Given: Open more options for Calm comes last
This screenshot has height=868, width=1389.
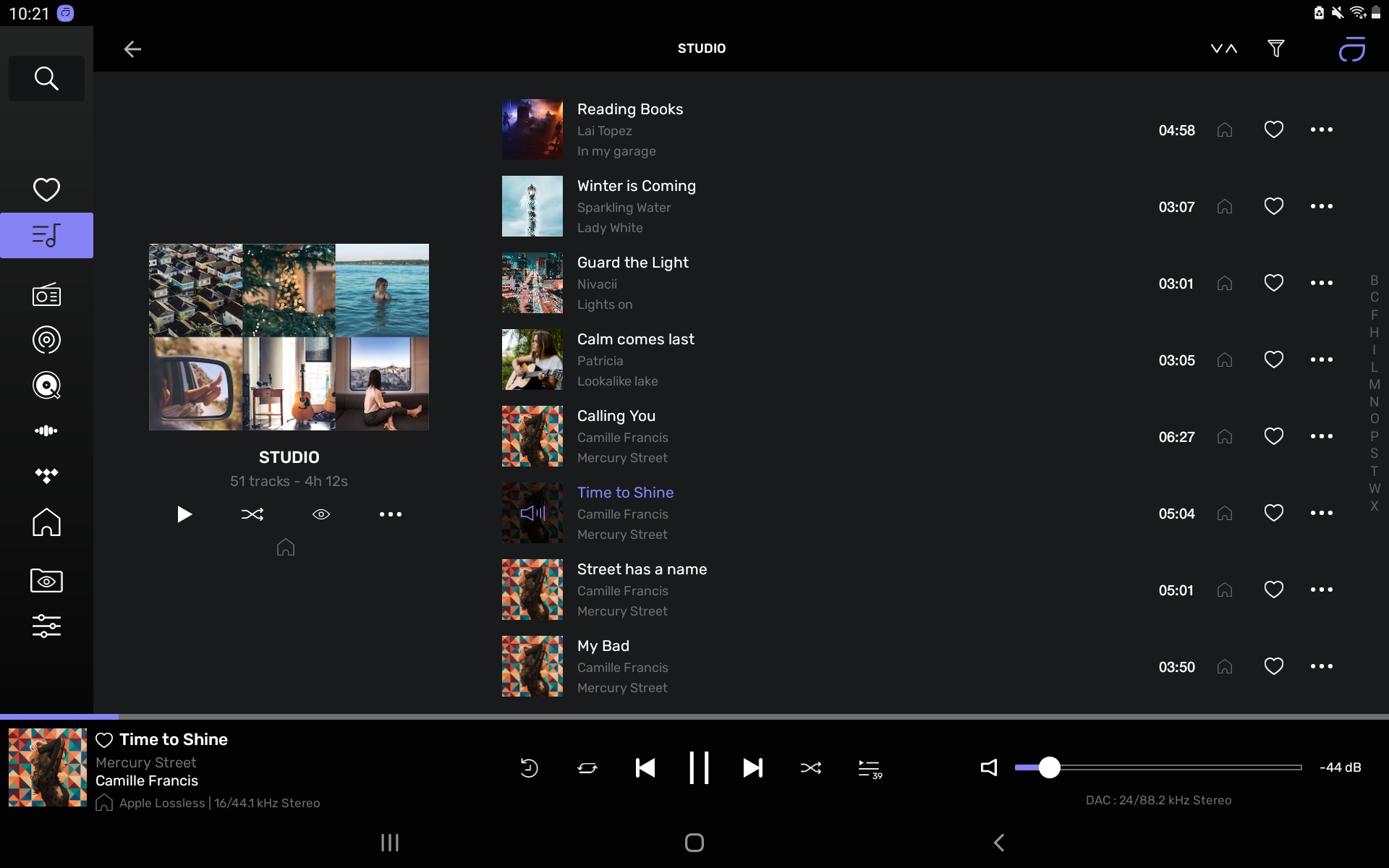Looking at the screenshot, I should pyautogui.click(x=1322, y=359).
